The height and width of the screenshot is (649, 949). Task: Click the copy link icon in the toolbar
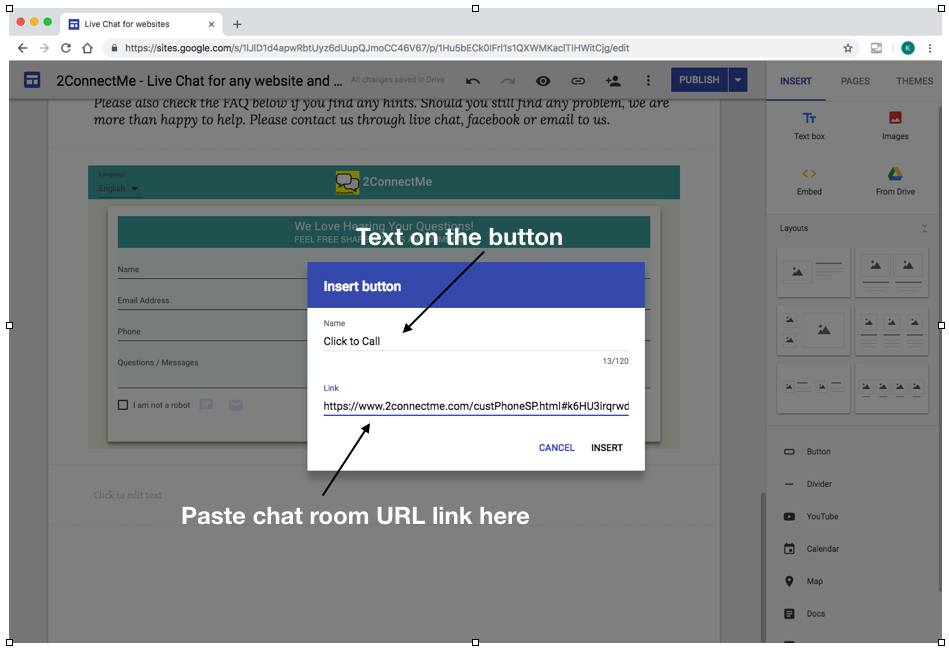point(578,81)
